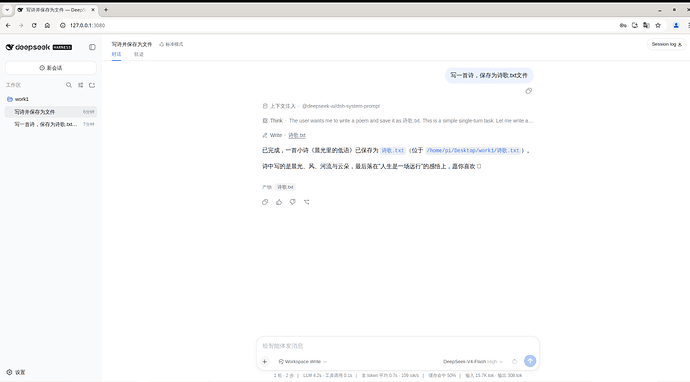Viewport: 690px width, 382px height.
Task: Reload the browser page
Action: pyautogui.click(x=34, y=26)
